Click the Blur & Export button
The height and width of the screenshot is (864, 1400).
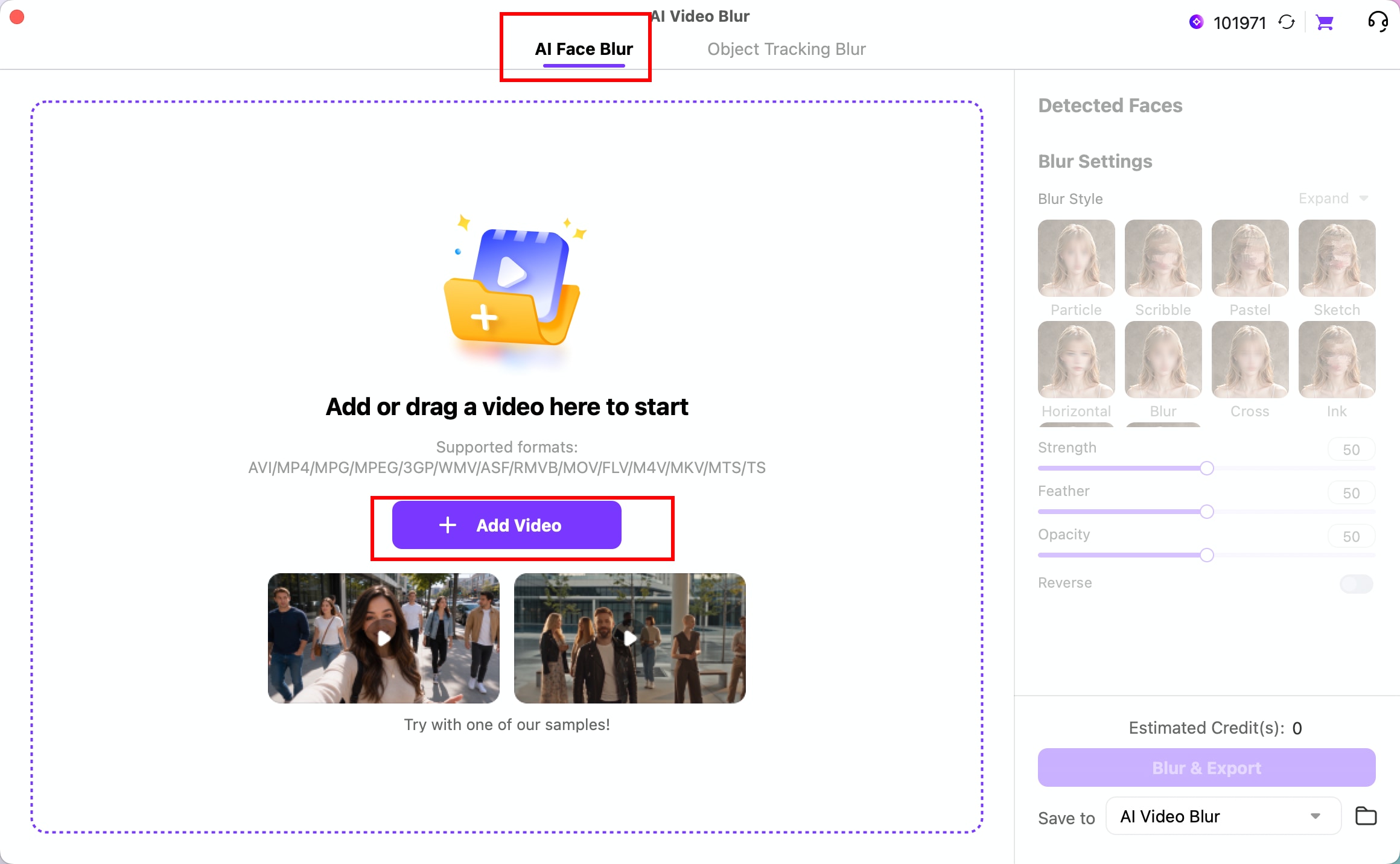coord(1206,767)
